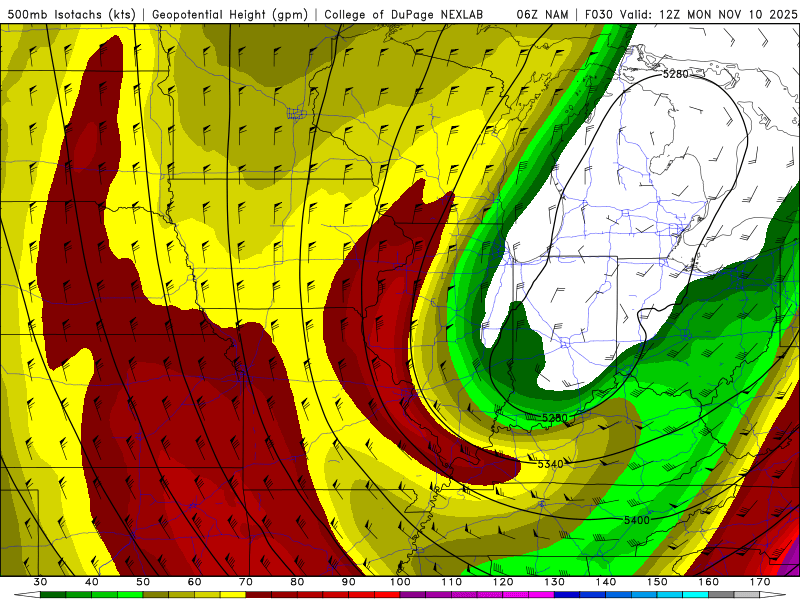Click the '06Z NAM' model run label
The image size is (800, 600).
coord(542,14)
